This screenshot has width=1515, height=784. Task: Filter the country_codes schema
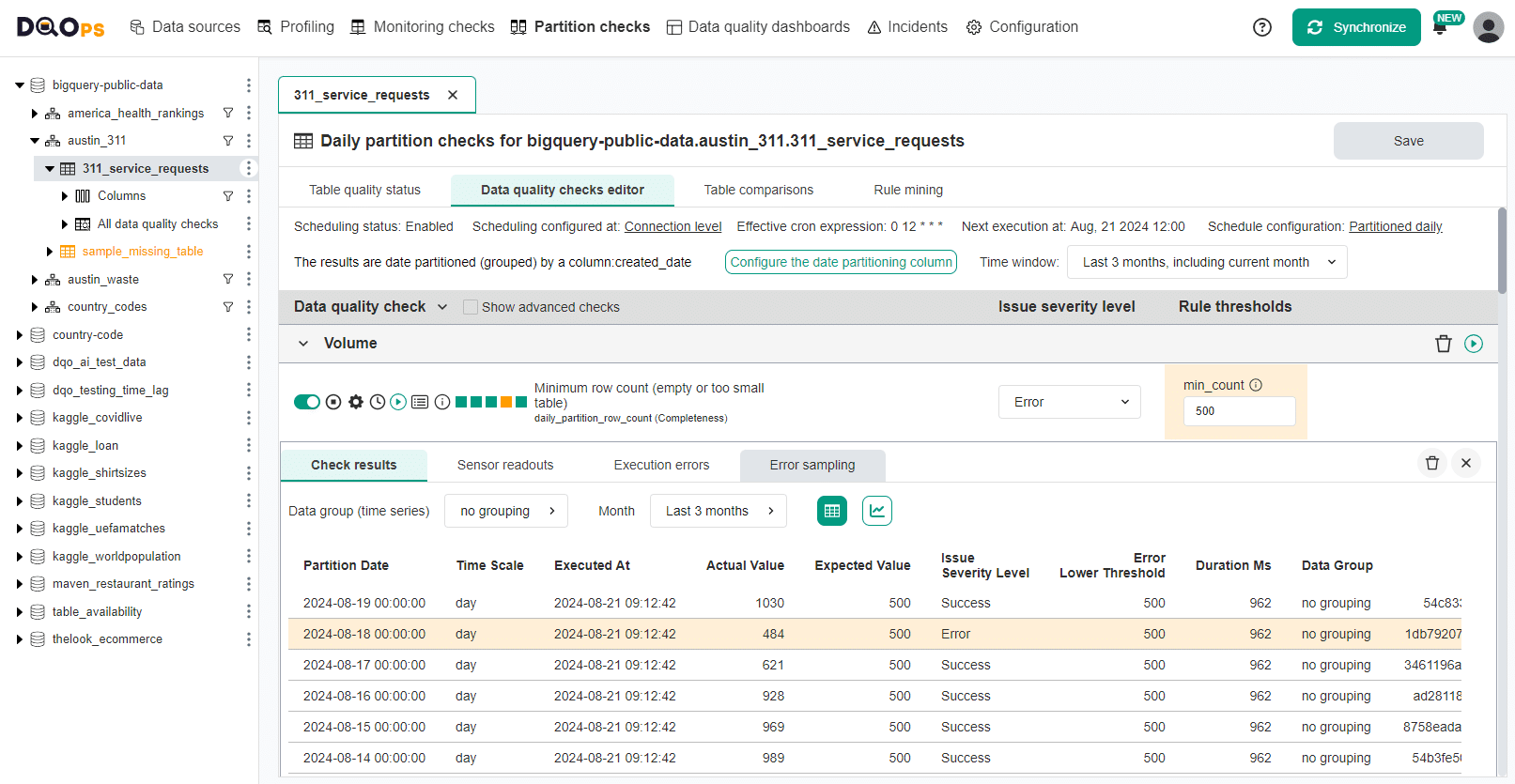228,307
